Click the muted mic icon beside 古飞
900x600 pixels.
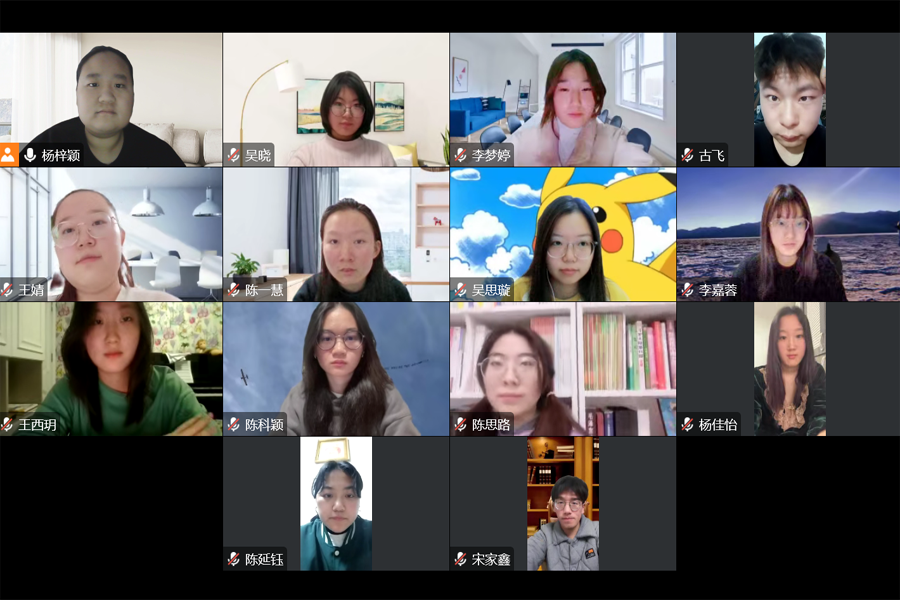[687, 155]
